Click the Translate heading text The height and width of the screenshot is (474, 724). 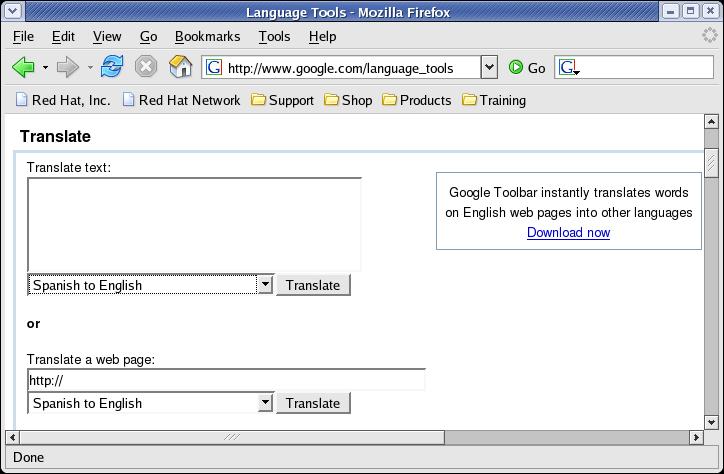point(55,136)
